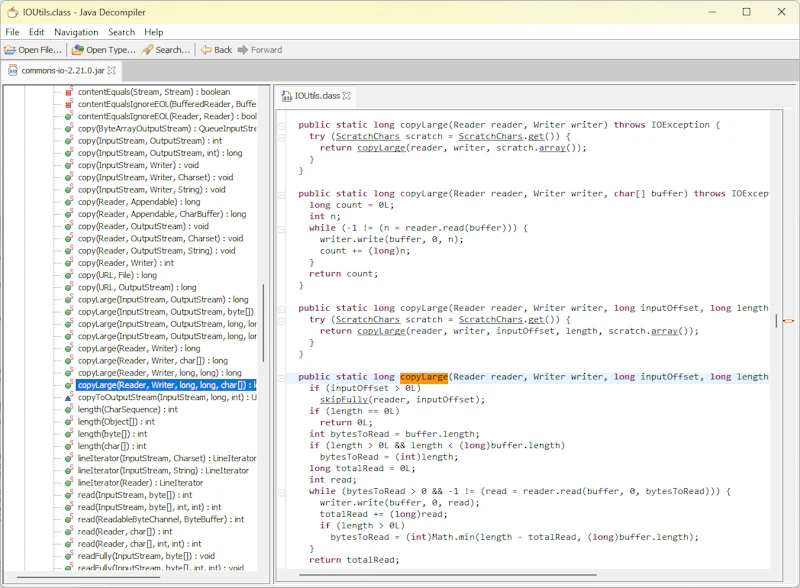Image resolution: width=800 pixels, height=588 pixels.
Task: Click the code editor horizontal scrollbar
Action: tap(448, 575)
